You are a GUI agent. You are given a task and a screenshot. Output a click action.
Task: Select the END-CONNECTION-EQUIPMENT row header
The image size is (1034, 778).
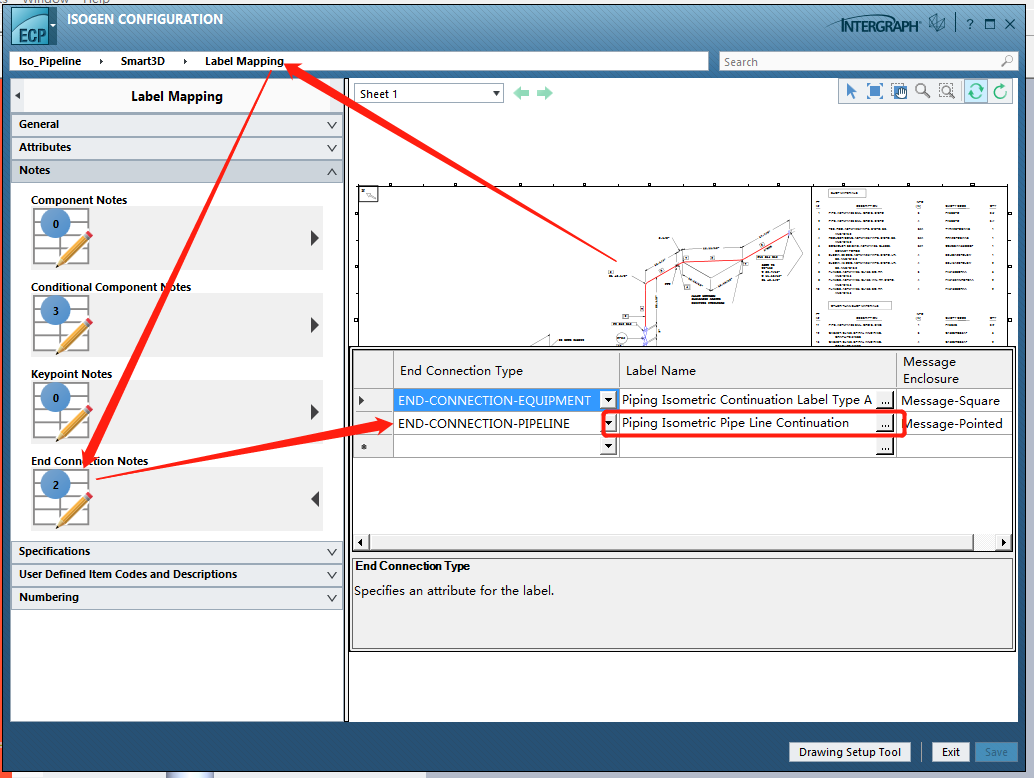point(373,400)
